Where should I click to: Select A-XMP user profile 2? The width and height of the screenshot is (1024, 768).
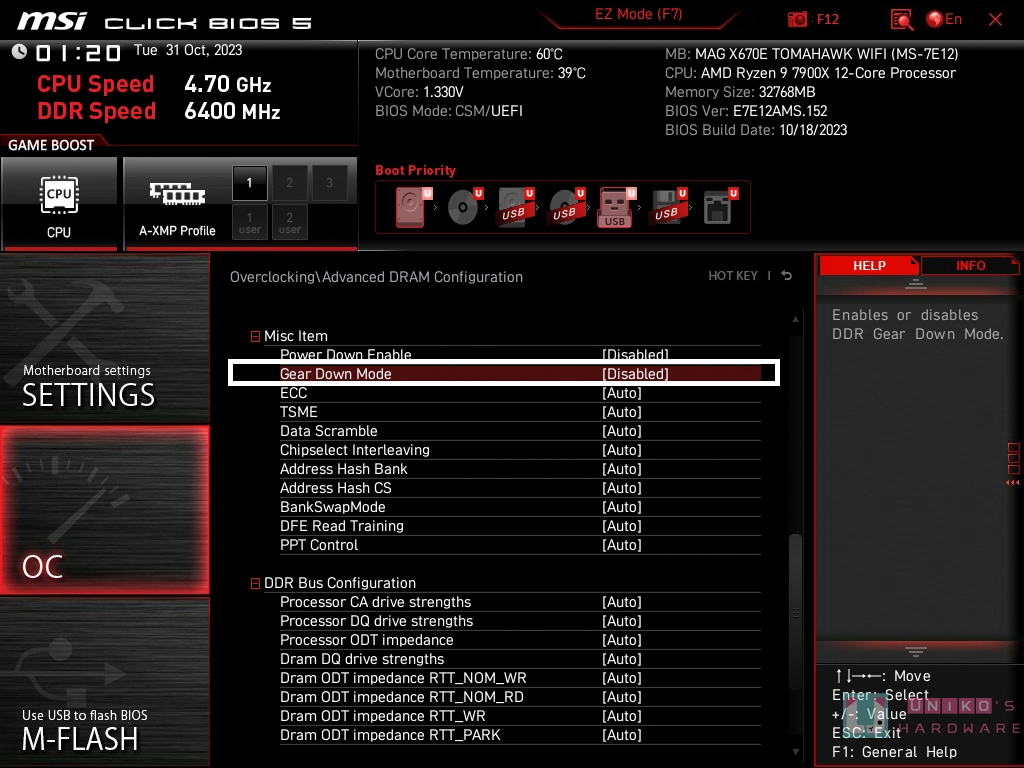289,222
